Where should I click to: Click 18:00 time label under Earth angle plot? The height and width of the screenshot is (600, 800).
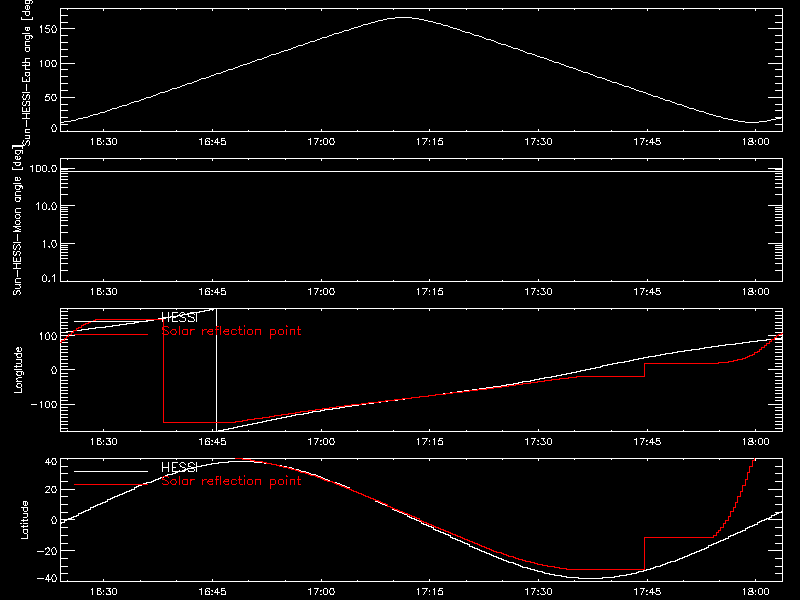(756, 141)
